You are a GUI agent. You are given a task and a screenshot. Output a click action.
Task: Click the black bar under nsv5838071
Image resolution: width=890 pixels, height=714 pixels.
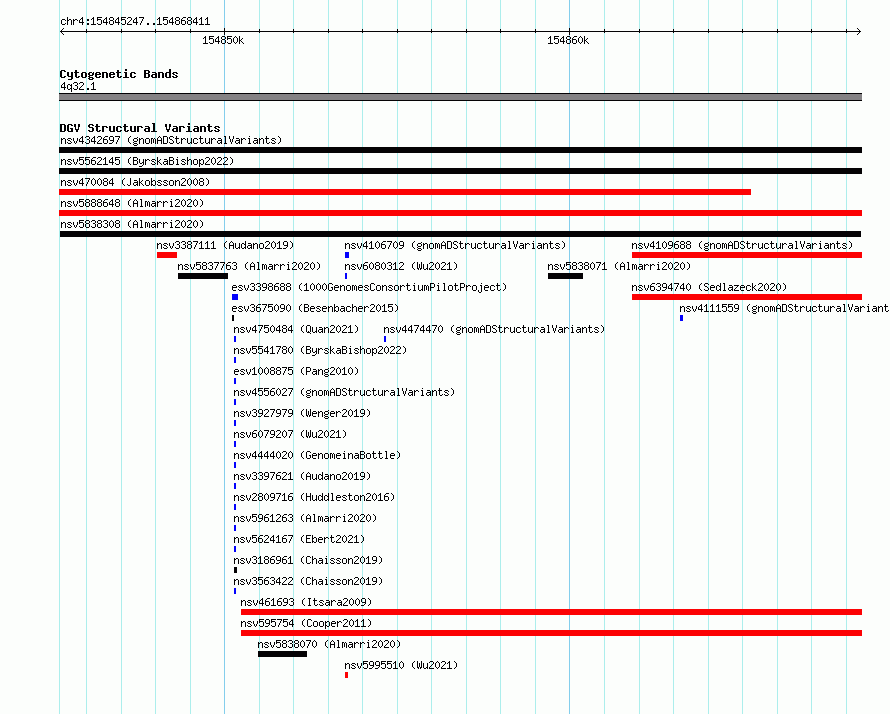click(565, 276)
